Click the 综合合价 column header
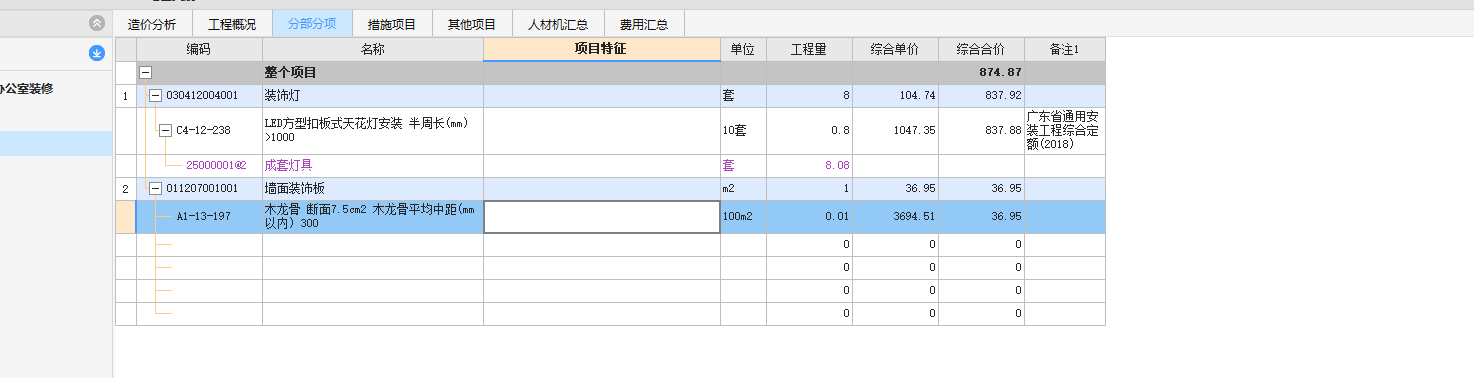1474x378 pixels. coord(981,49)
